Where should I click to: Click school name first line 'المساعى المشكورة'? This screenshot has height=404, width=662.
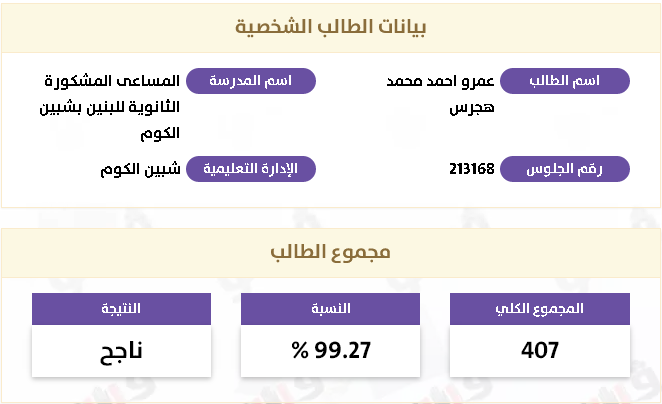pyautogui.click(x=114, y=81)
